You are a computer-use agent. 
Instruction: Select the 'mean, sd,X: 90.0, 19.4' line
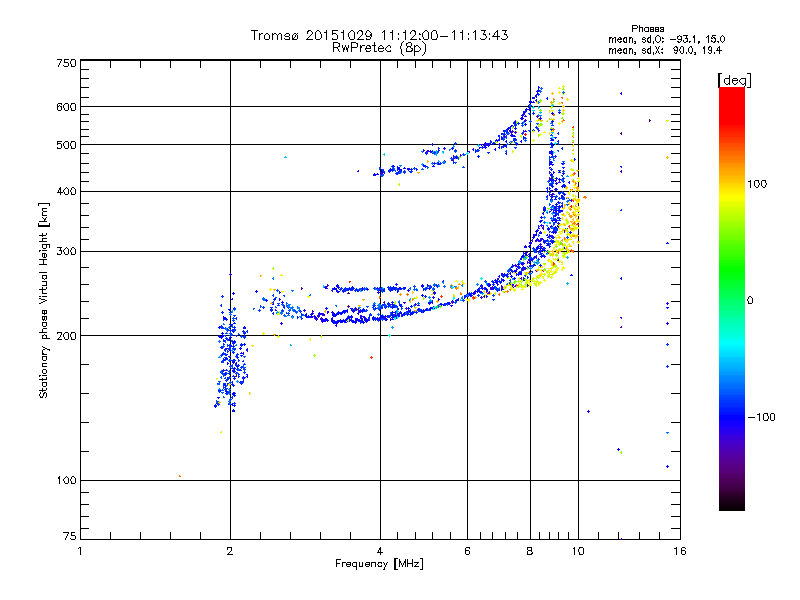pyautogui.click(x=665, y=50)
